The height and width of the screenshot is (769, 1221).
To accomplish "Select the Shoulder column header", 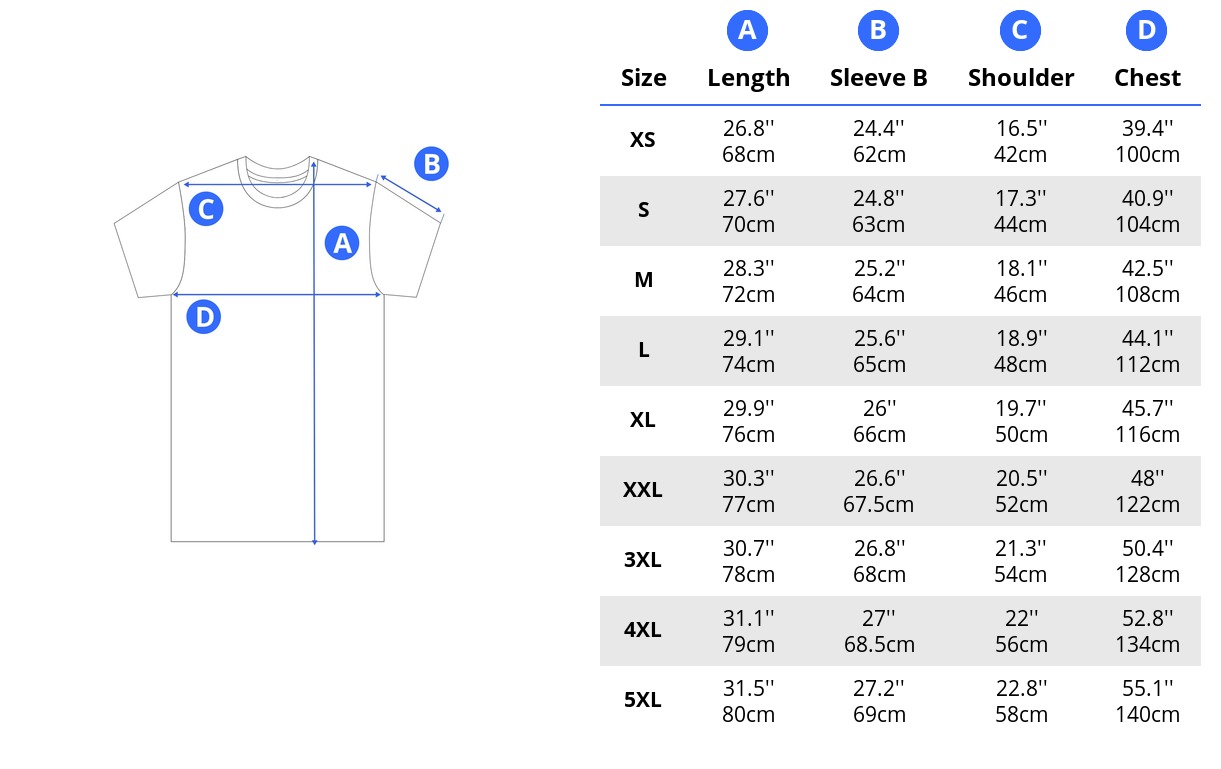I will click(1020, 78).
